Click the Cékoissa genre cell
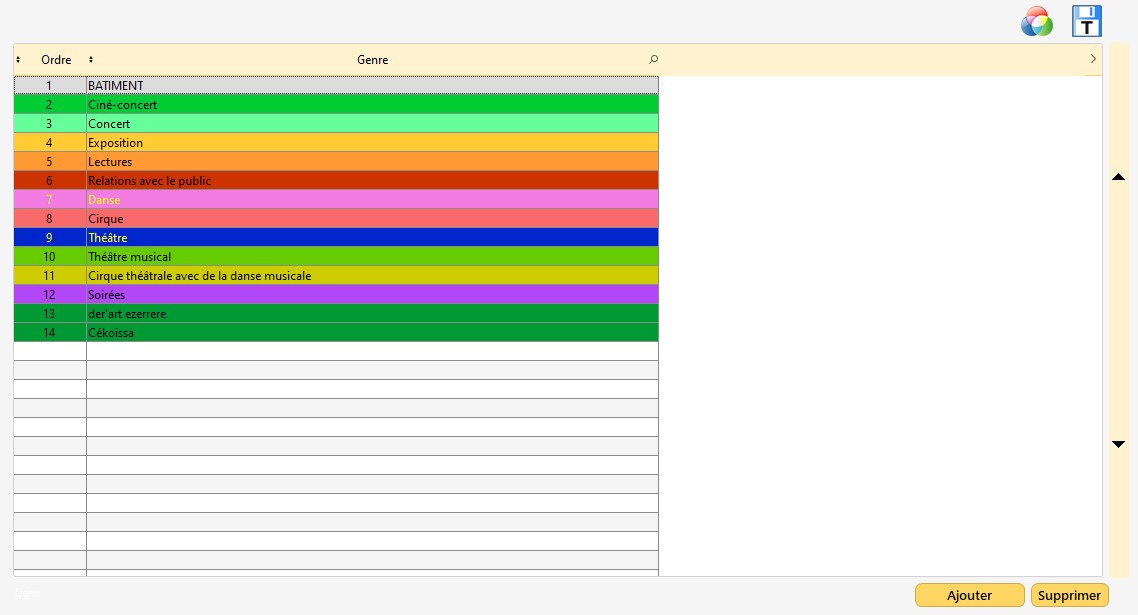Screen dimensions: 1138x615 [x=372, y=333]
